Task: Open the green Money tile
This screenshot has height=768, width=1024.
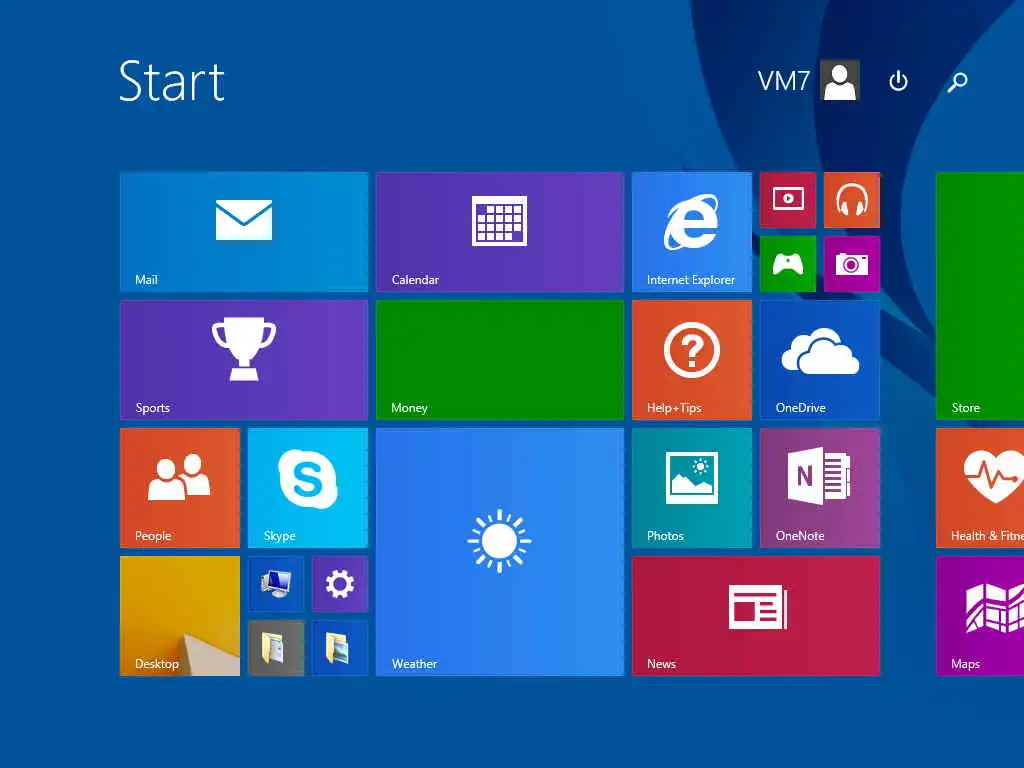Action: click(500, 360)
